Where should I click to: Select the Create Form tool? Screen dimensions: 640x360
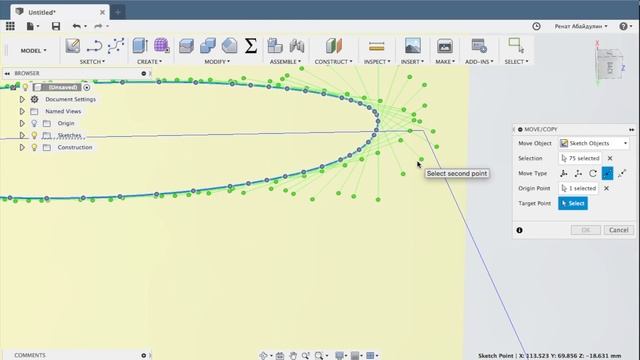pos(162,46)
